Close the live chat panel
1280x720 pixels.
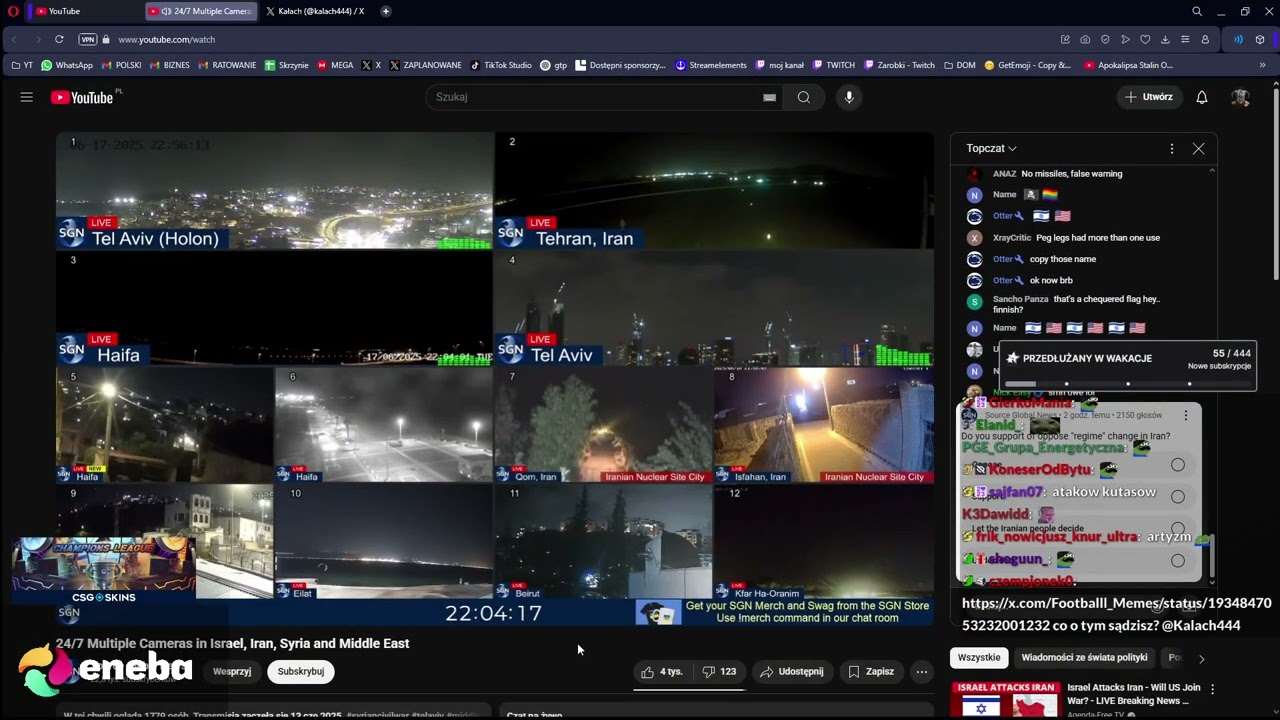tap(1198, 148)
